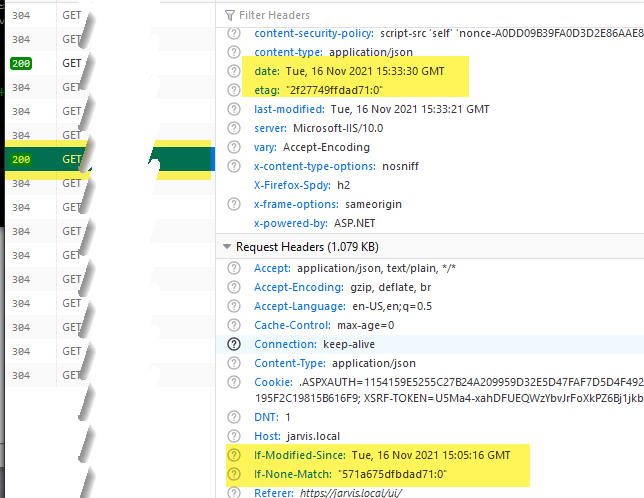
Task: Open help icon for Connection header
Action: point(234,344)
